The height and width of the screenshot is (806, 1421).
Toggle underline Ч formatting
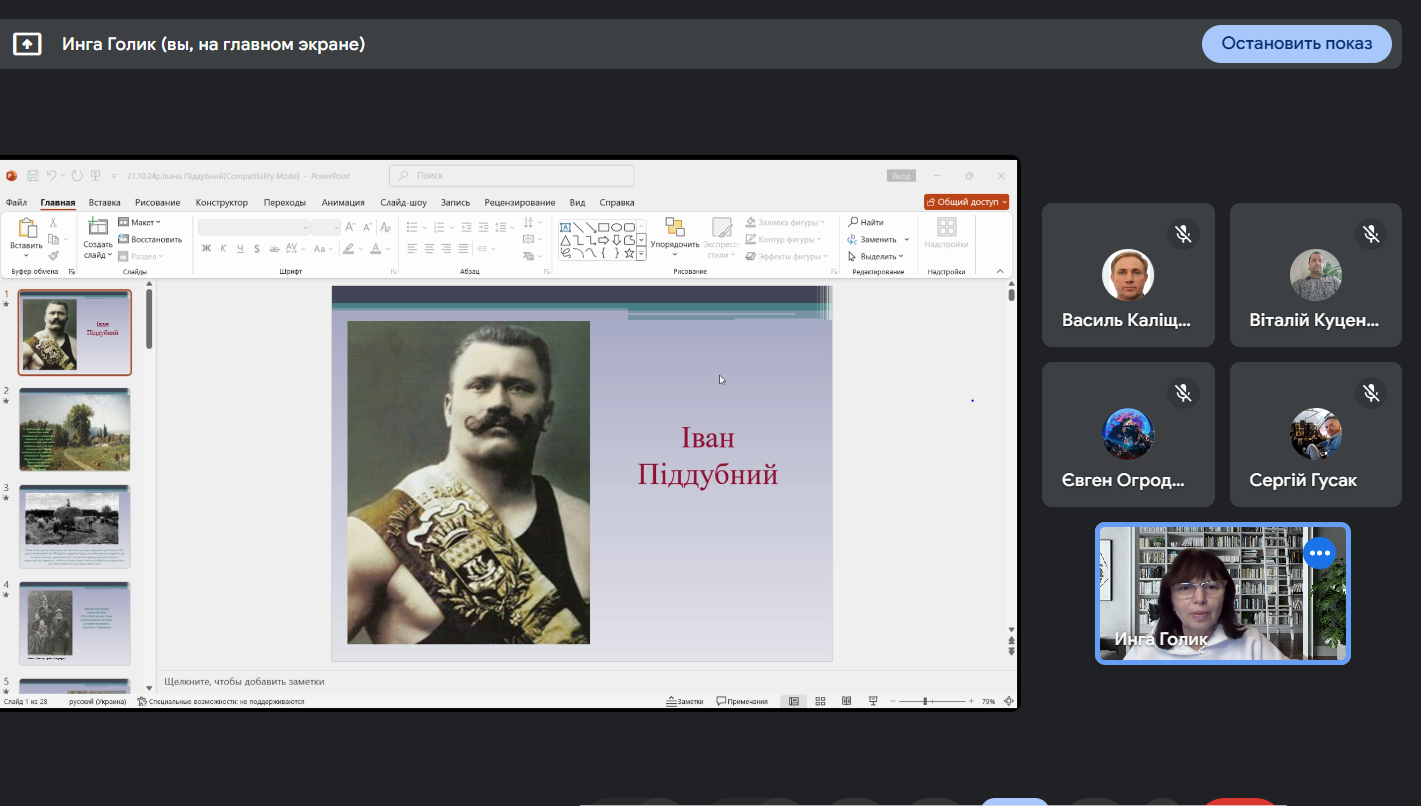click(x=240, y=248)
